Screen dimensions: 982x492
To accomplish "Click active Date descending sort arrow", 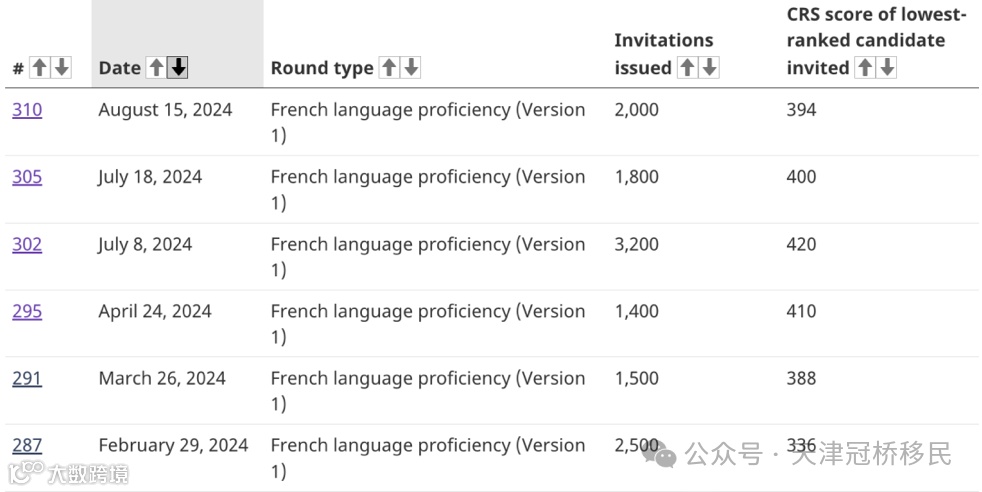I will point(178,68).
